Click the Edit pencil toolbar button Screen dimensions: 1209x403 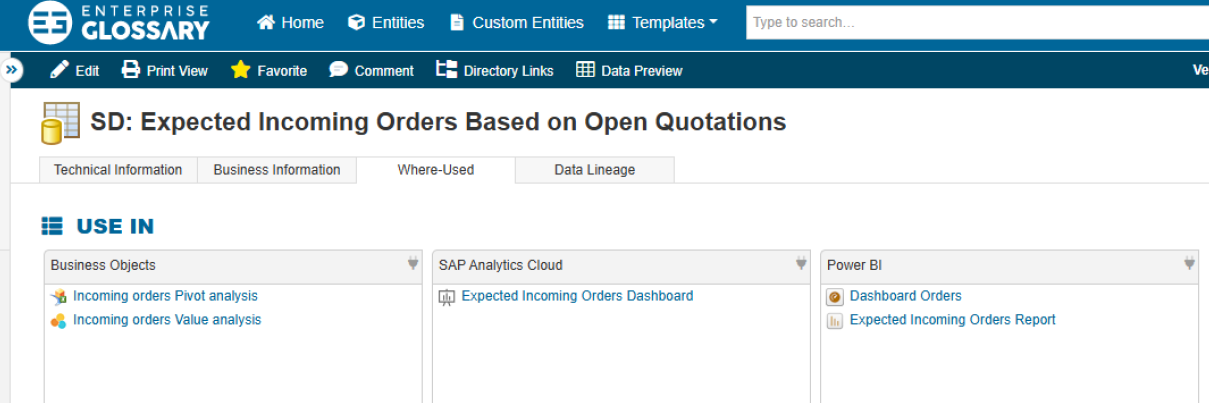coord(75,70)
